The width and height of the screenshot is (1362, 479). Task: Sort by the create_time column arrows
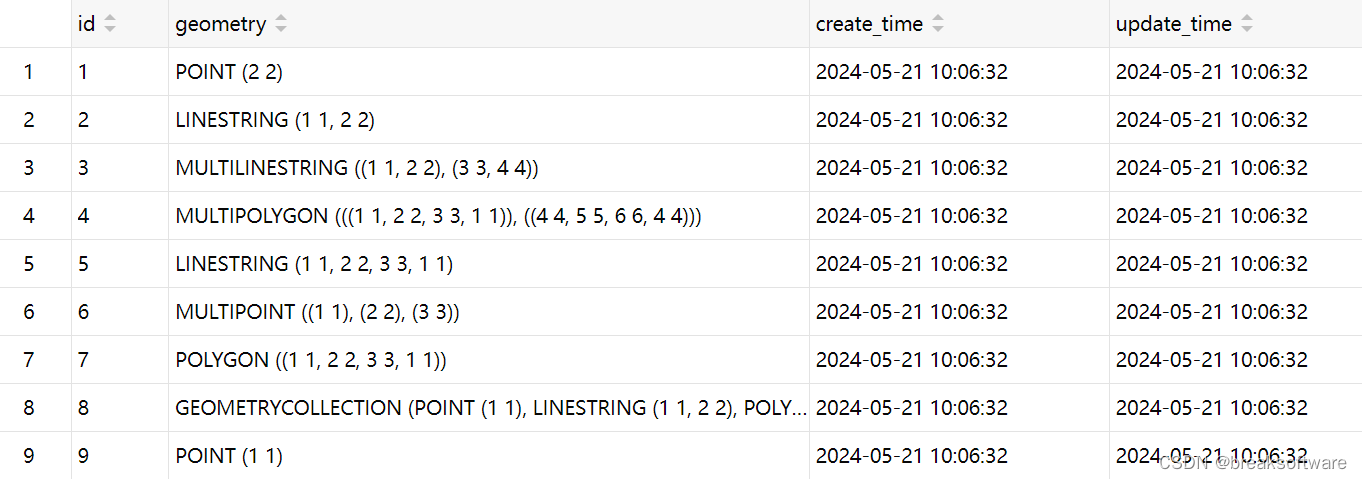point(938,24)
